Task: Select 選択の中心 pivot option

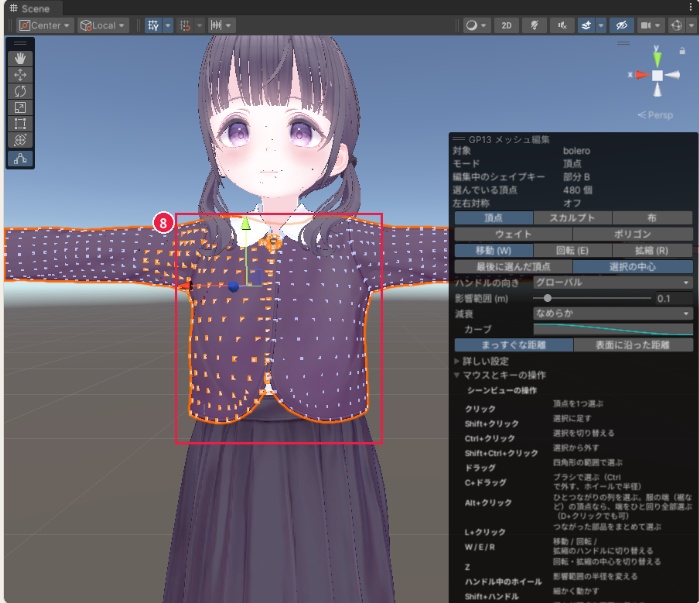Action: tap(633, 267)
